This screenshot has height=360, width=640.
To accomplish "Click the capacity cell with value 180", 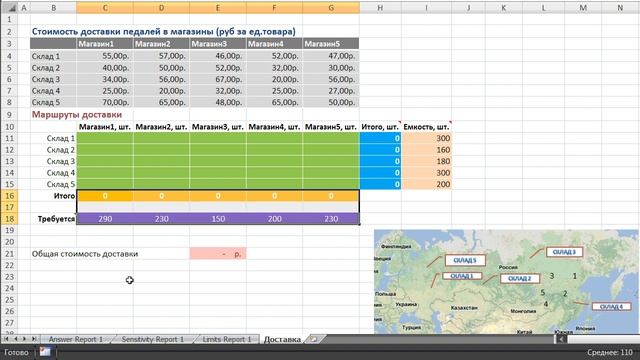I will [x=426, y=161].
